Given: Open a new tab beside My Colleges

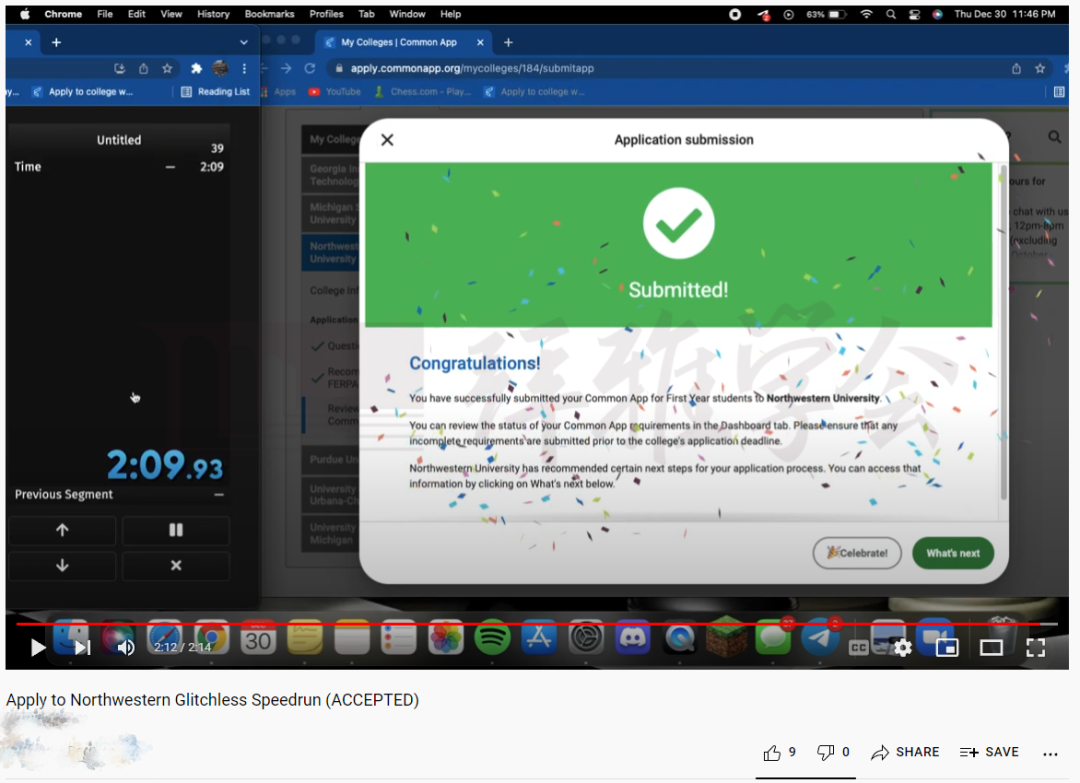Looking at the screenshot, I should click(x=508, y=42).
